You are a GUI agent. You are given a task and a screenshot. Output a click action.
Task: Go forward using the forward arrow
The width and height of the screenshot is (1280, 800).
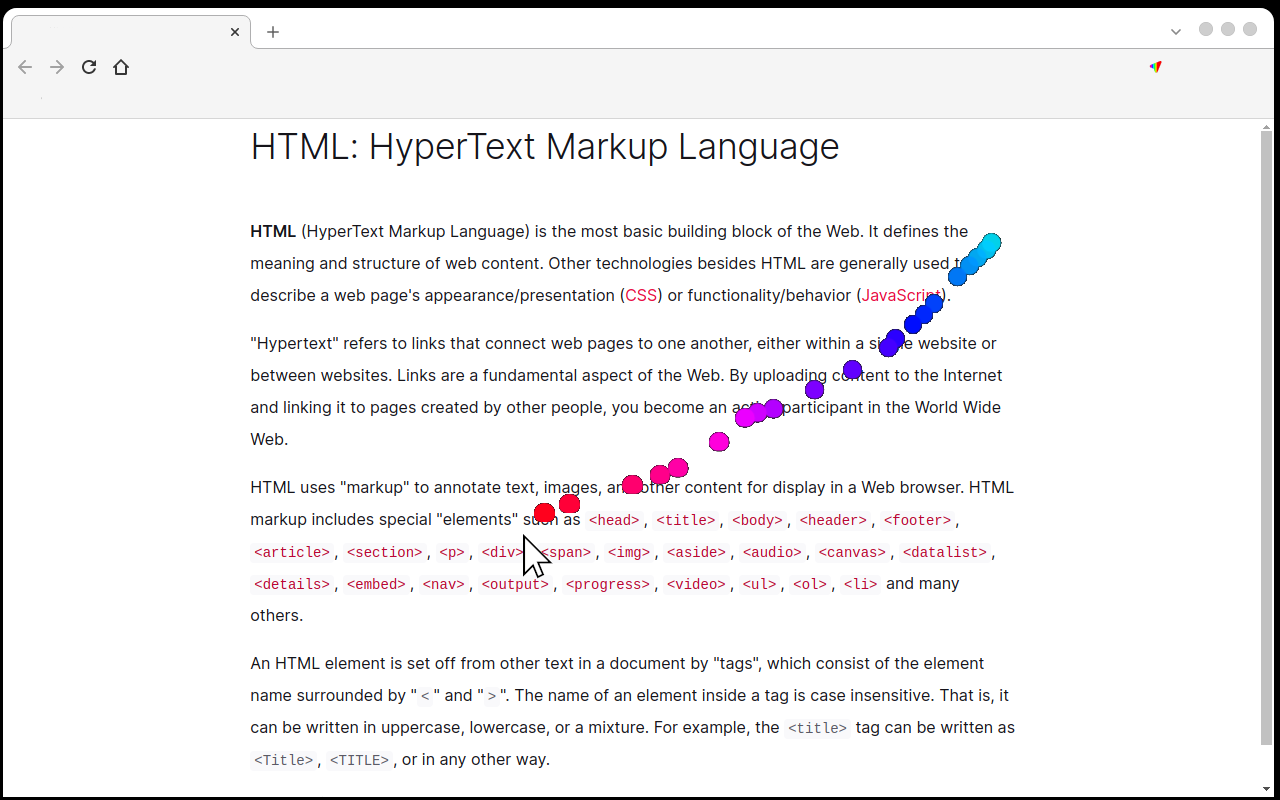(x=57, y=67)
